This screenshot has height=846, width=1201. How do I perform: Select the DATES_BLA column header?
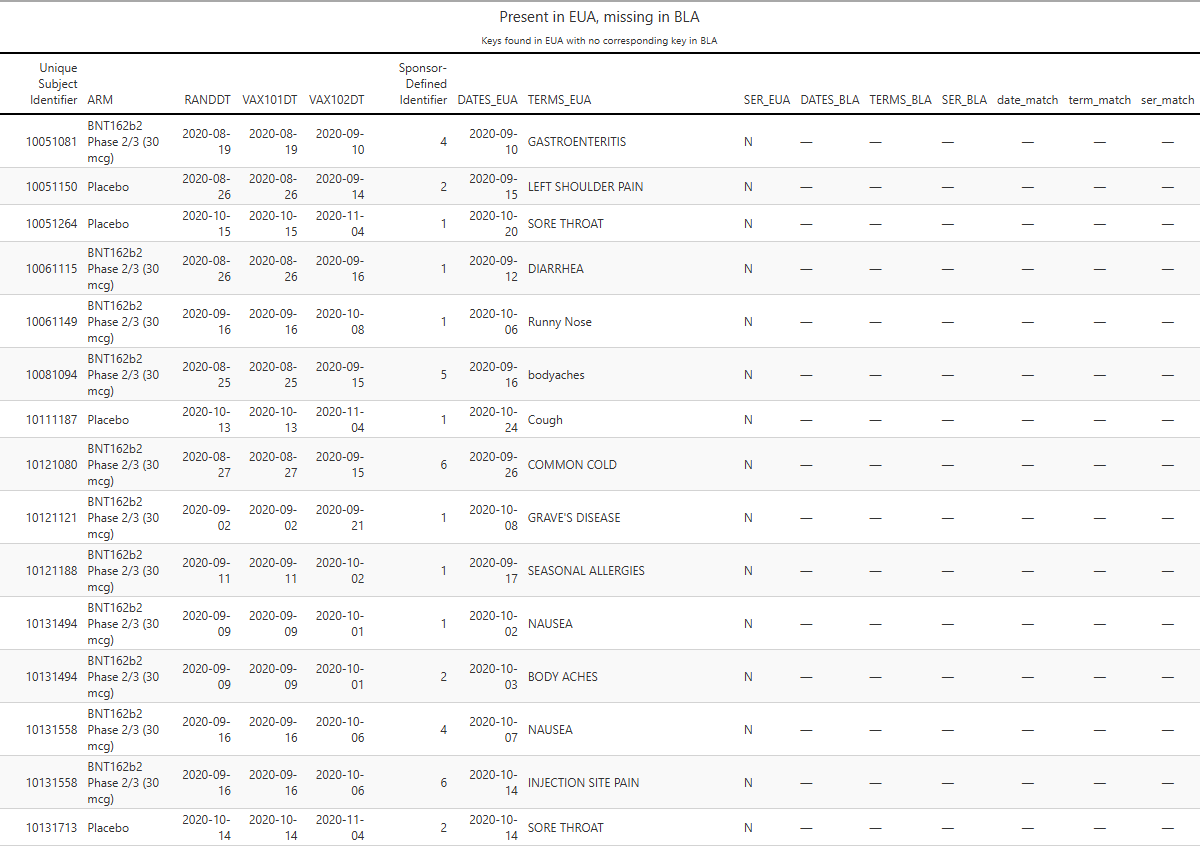(x=830, y=100)
